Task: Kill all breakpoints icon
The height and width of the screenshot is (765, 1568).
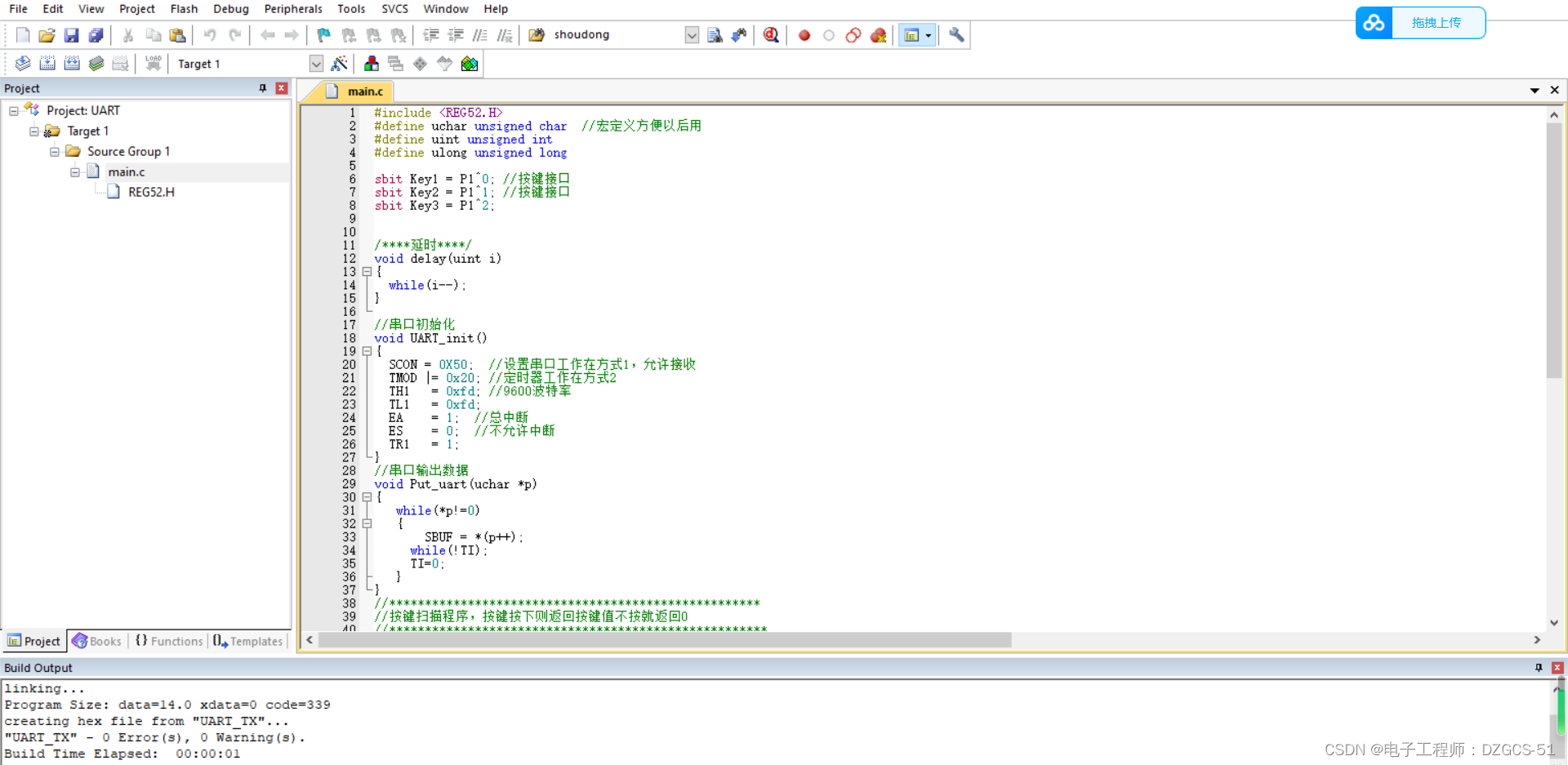Action: (879, 35)
